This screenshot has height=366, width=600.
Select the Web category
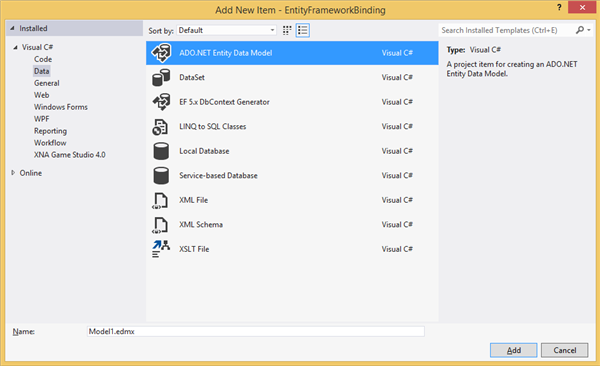click(41, 95)
